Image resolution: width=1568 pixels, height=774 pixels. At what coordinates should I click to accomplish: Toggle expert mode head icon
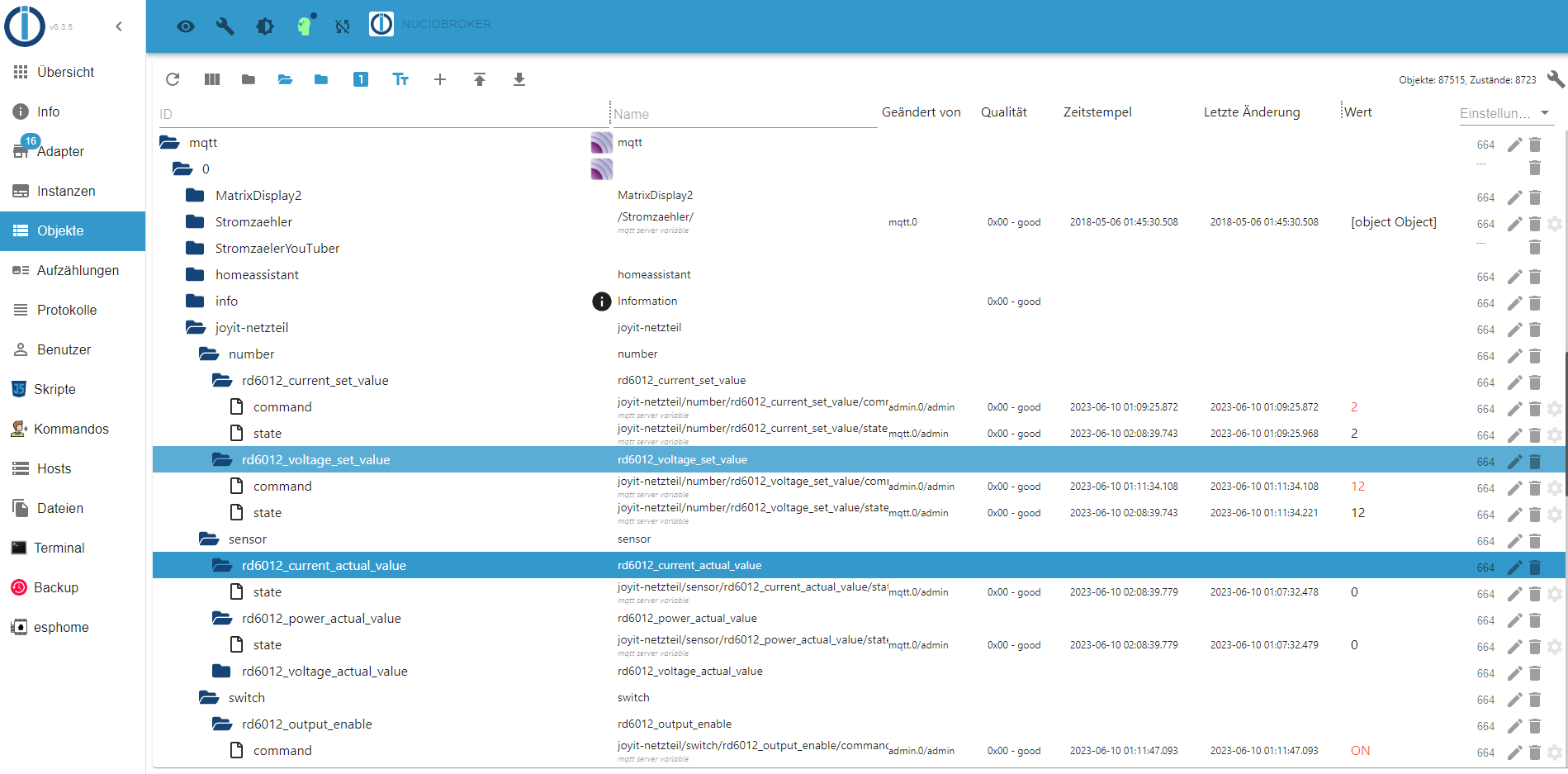305,26
